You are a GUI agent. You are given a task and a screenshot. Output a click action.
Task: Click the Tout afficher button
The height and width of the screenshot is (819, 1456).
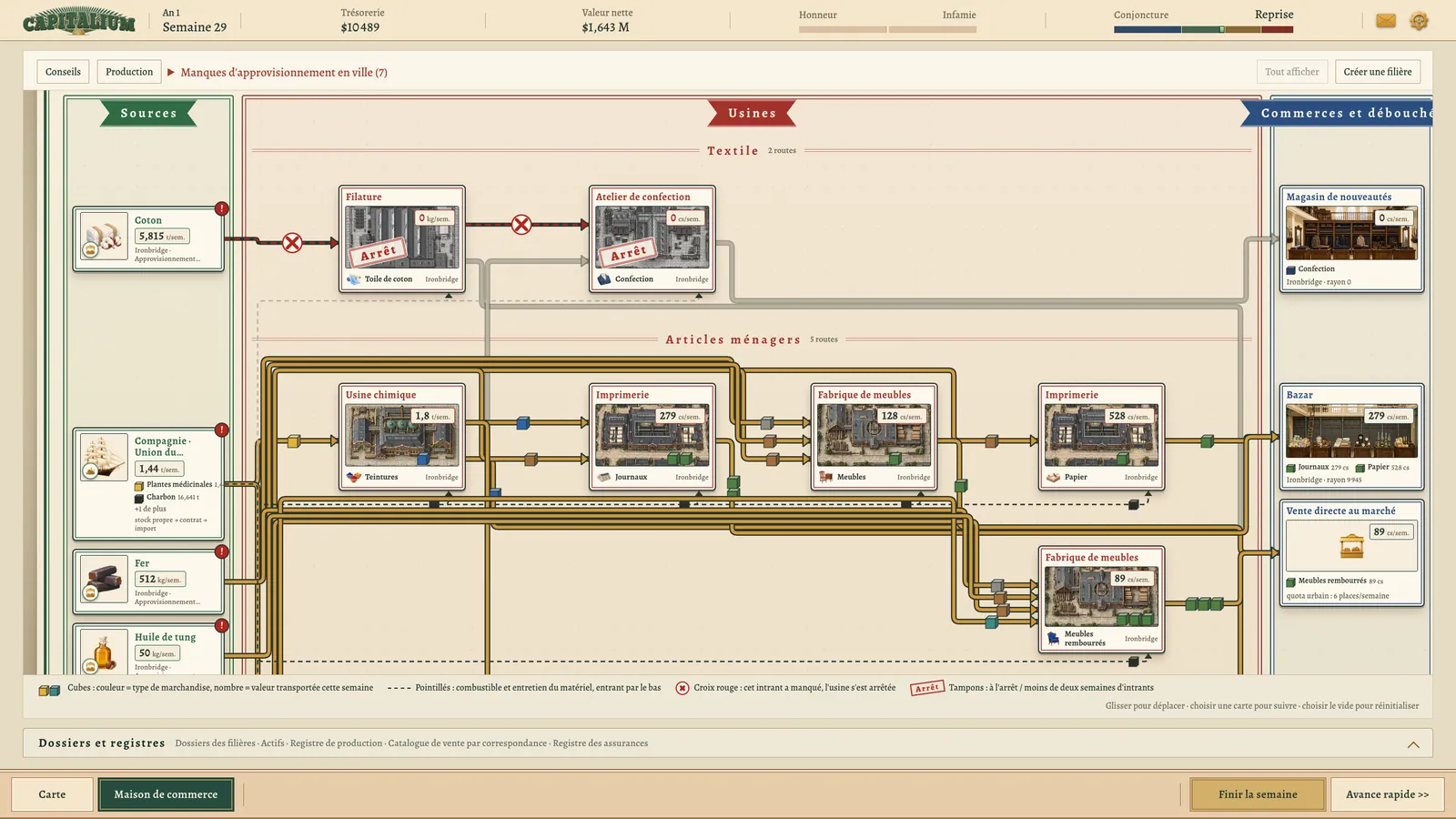[x=1291, y=72]
